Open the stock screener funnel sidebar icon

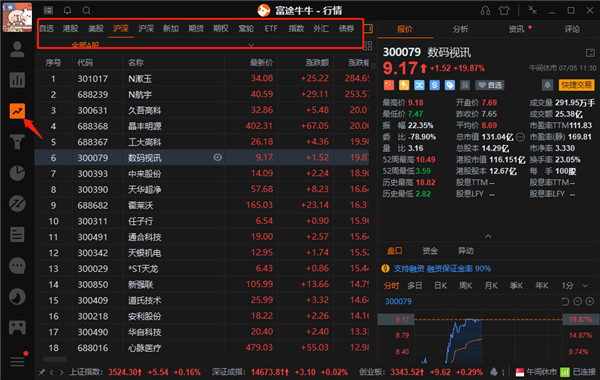pyautogui.click(x=17, y=142)
